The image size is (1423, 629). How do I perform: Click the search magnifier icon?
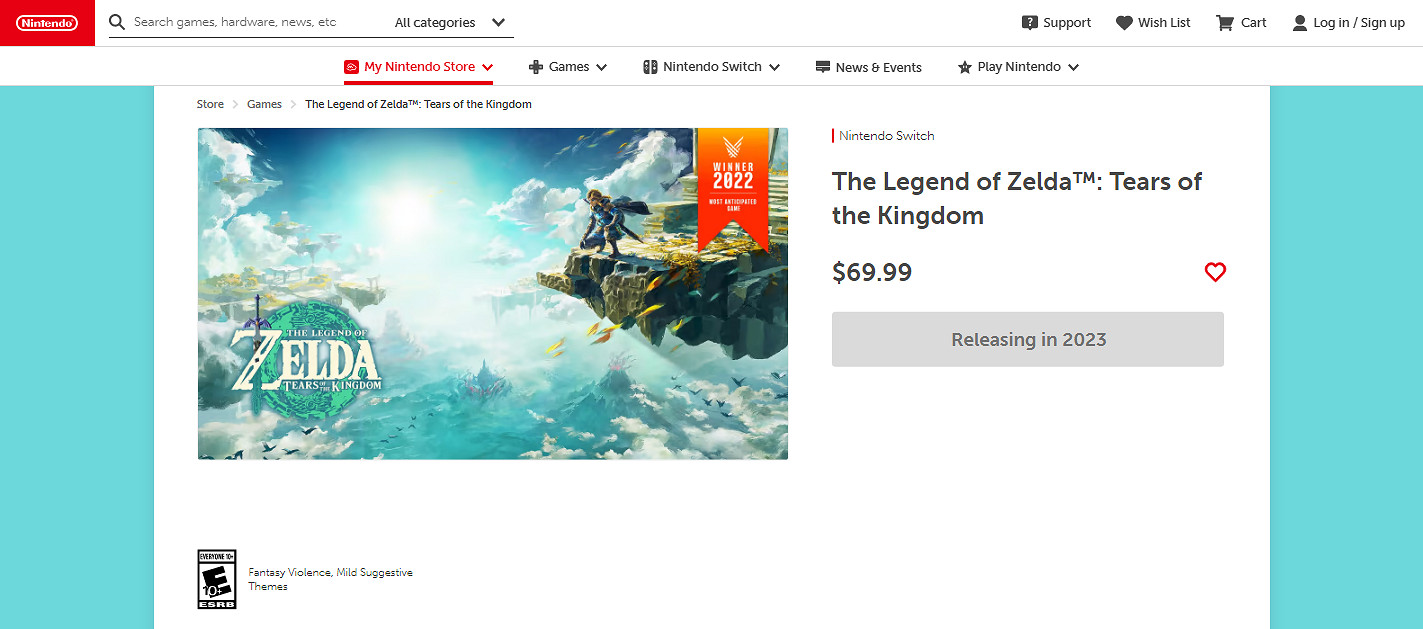click(117, 22)
